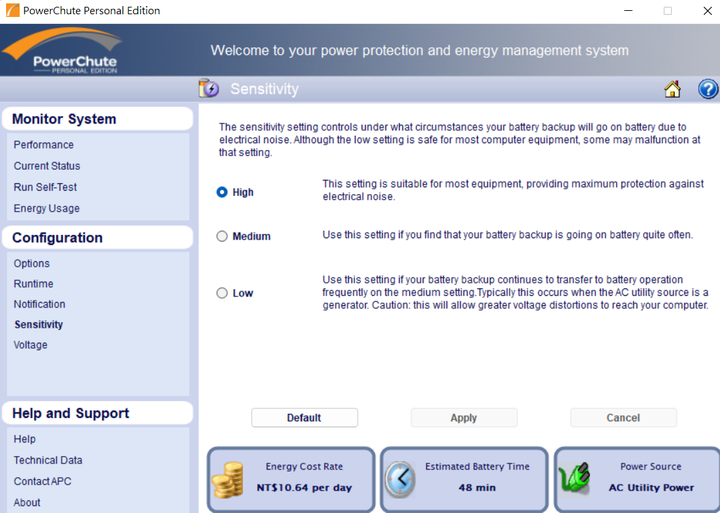Click the Monitor System section header

(x=97, y=119)
